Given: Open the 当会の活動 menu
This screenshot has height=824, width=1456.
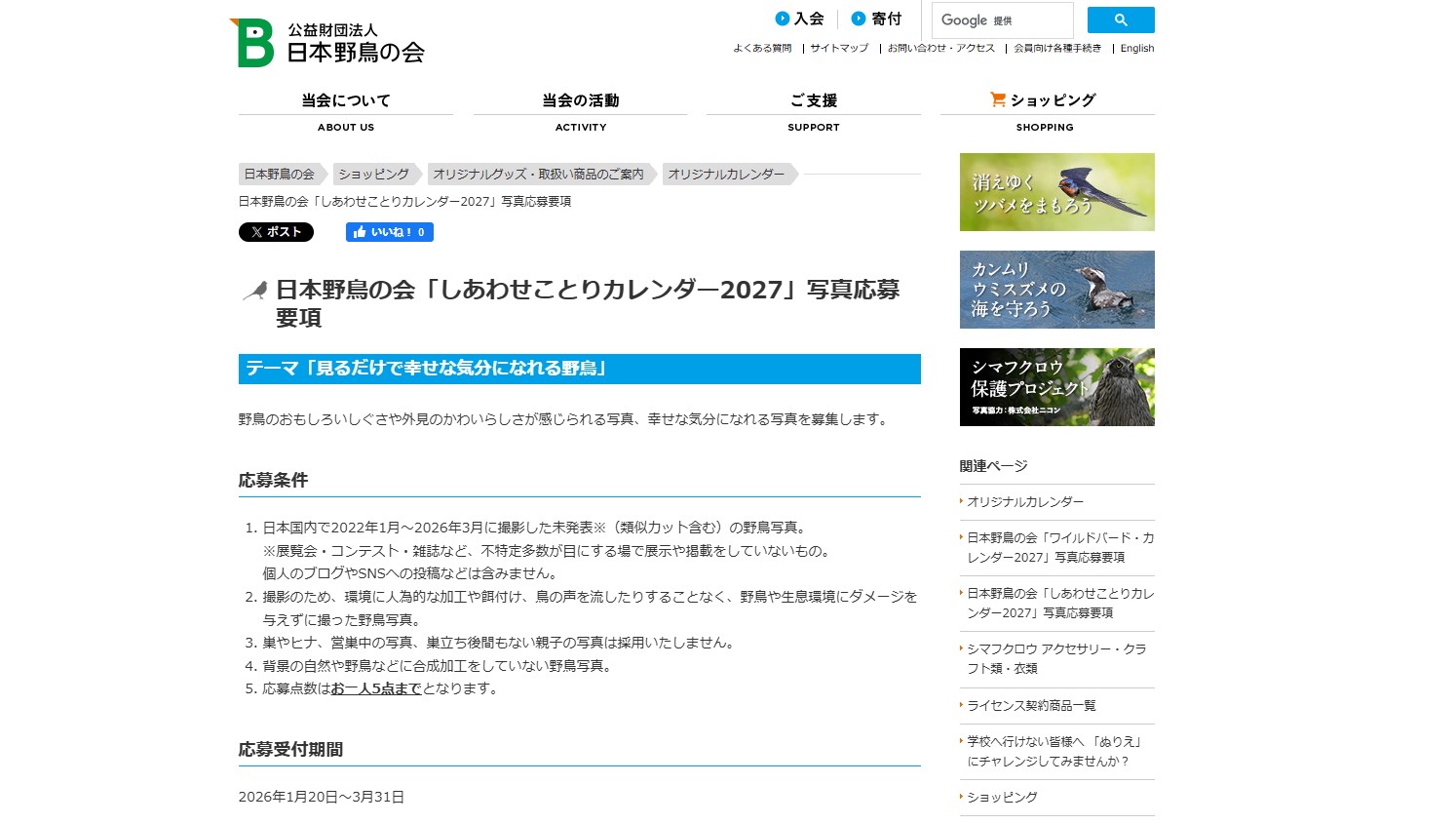Looking at the screenshot, I should pyautogui.click(x=580, y=100).
